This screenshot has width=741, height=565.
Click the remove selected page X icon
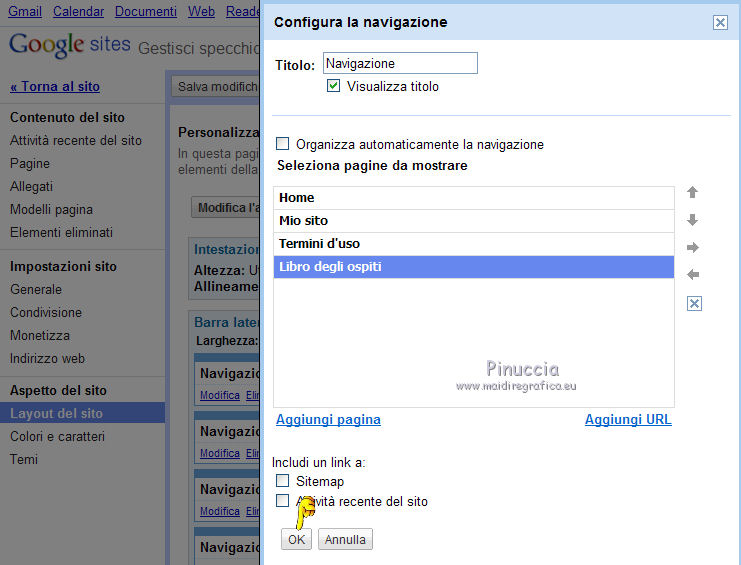click(x=695, y=303)
